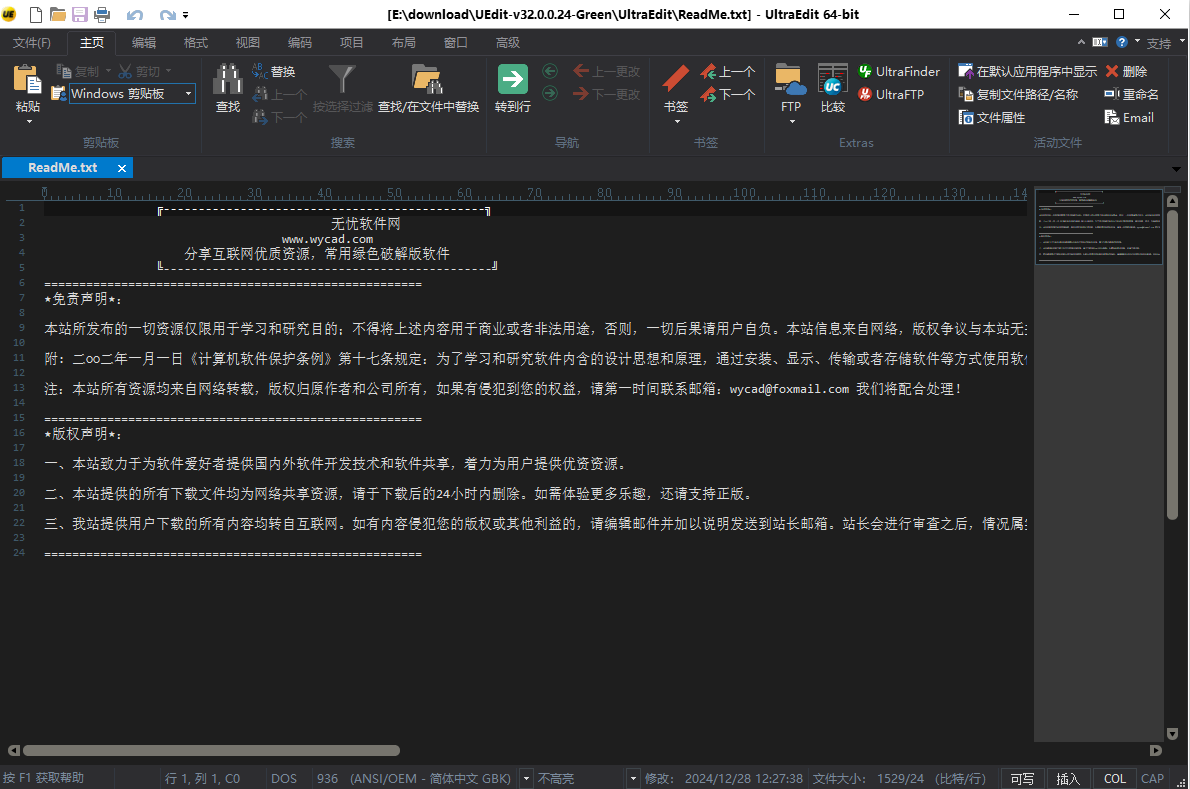Open 文件属性 (file properties)
Viewport: 1190px width, 789px height.
tap(998, 117)
